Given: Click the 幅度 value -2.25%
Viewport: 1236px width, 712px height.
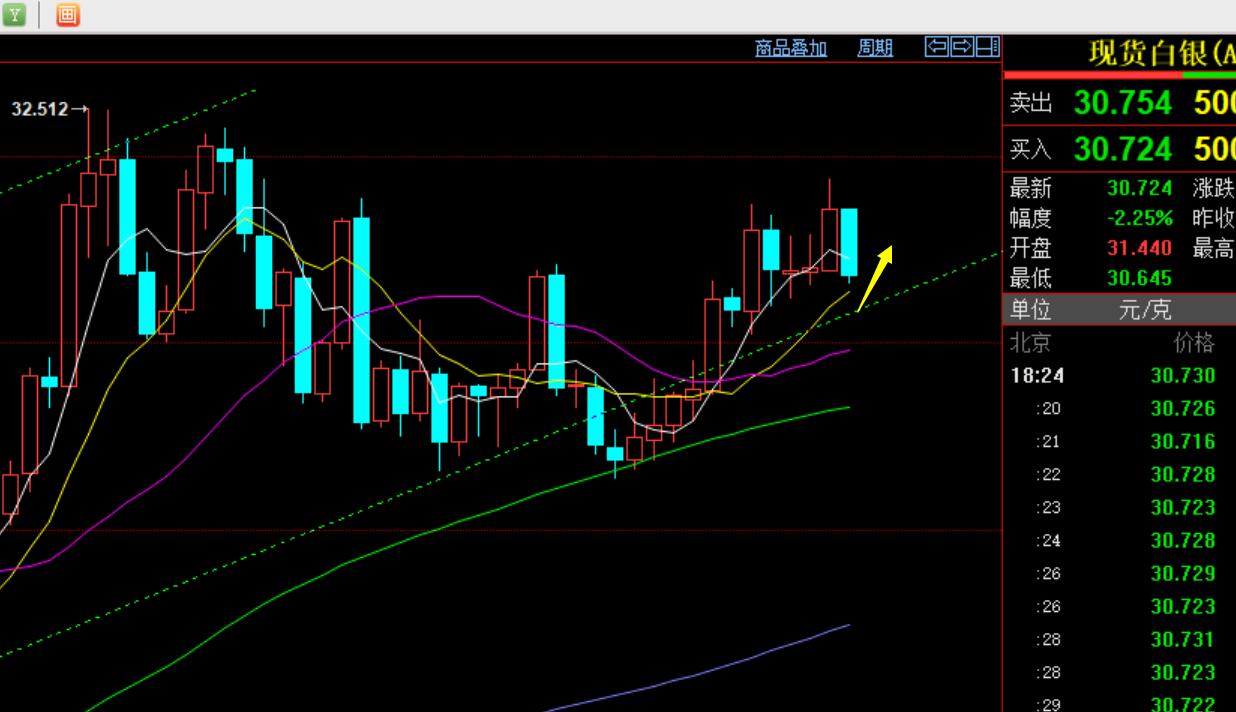Looking at the screenshot, I should [1140, 218].
